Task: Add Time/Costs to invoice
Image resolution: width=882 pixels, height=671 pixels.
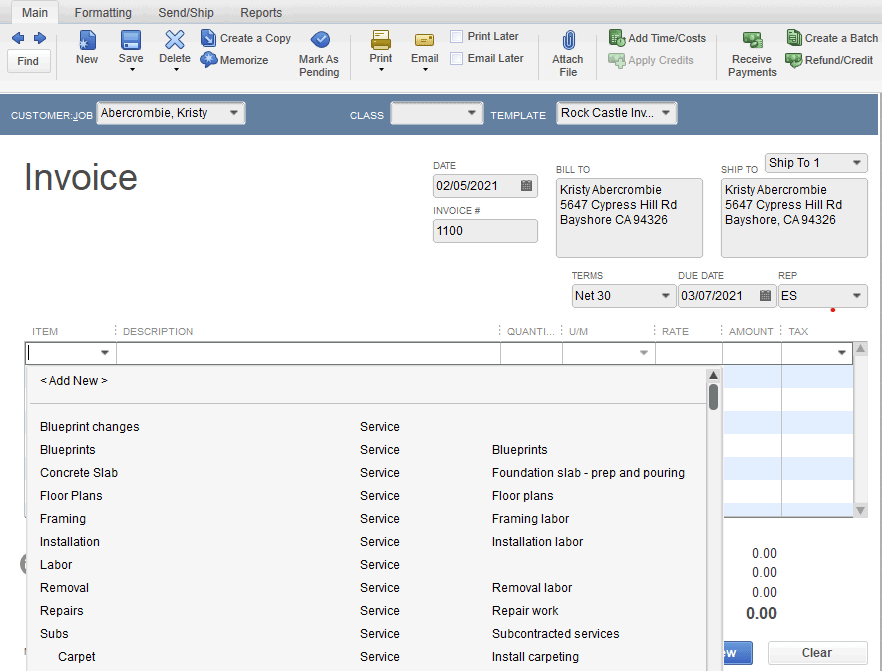Action: (657, 38)
